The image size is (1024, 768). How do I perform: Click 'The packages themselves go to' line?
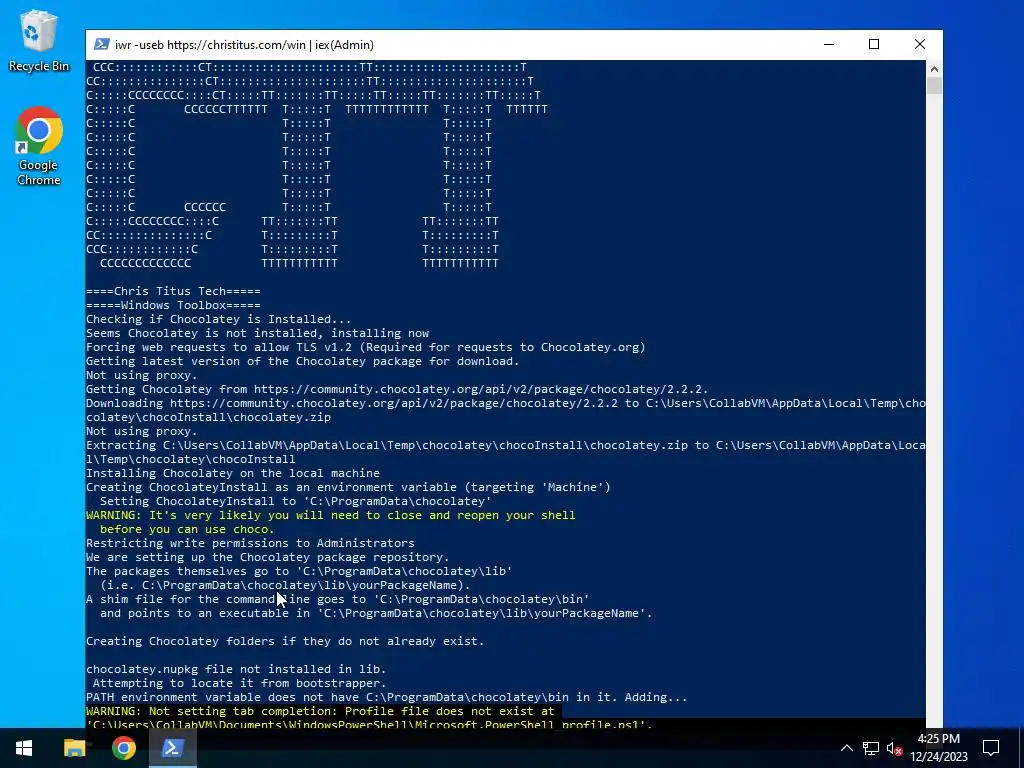[x=299, y=571]
